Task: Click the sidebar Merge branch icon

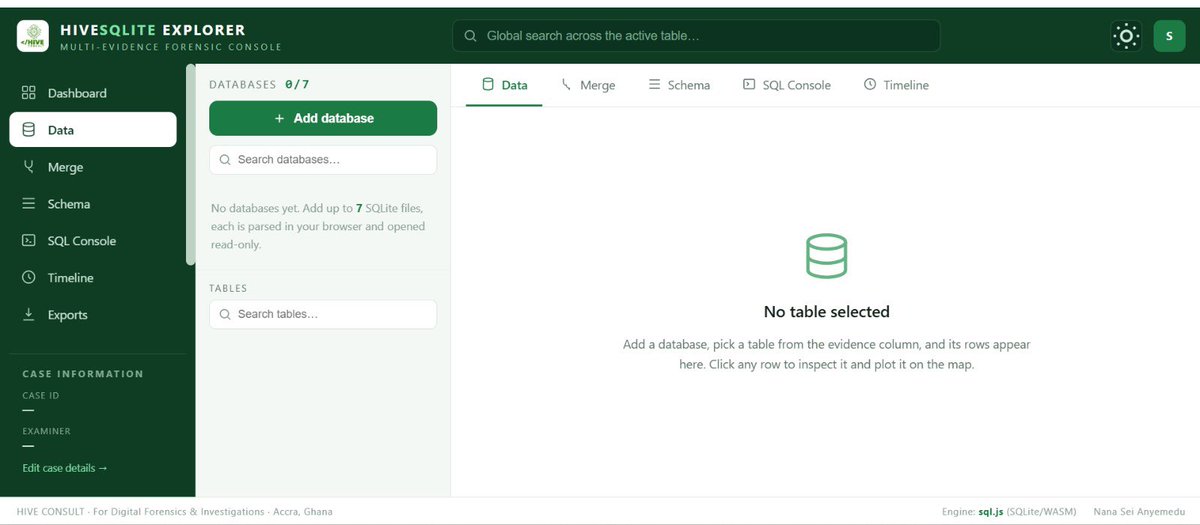Action: pos(28,167)
